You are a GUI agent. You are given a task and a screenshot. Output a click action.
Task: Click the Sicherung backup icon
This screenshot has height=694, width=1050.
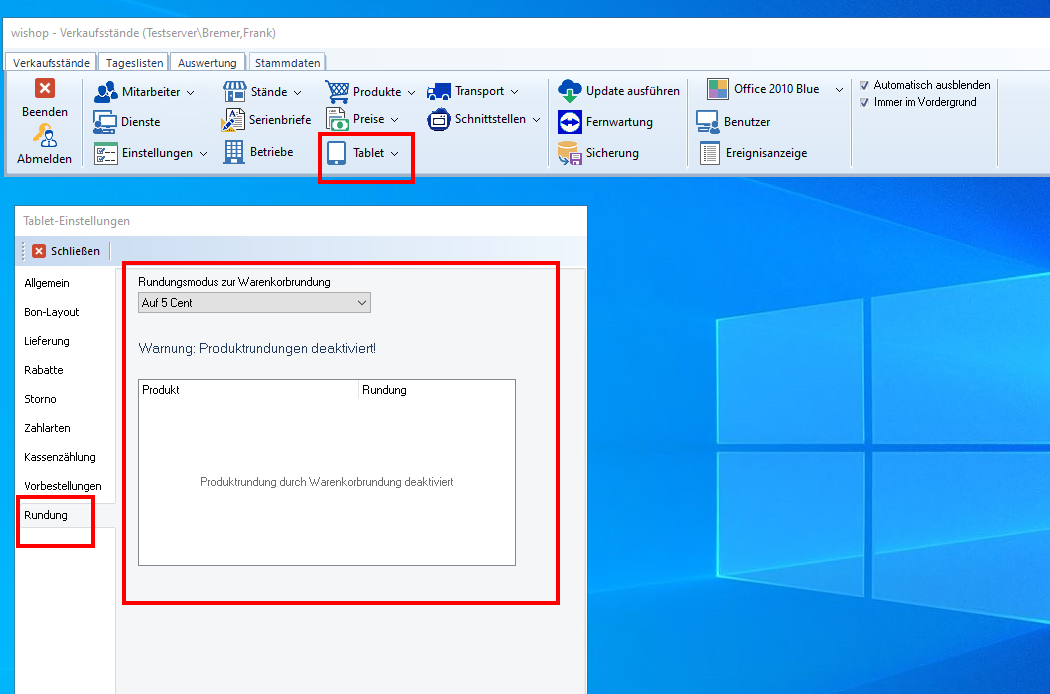[x=570, y=153]
